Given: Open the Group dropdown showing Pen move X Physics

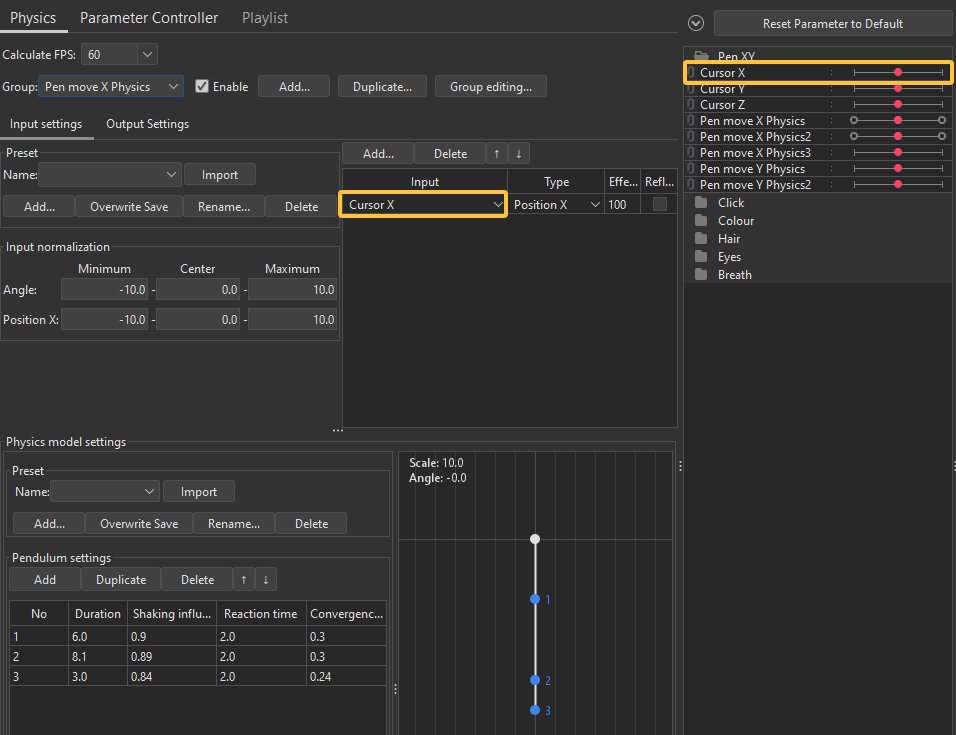Looking at the screenshot, I should coord(111,87).
